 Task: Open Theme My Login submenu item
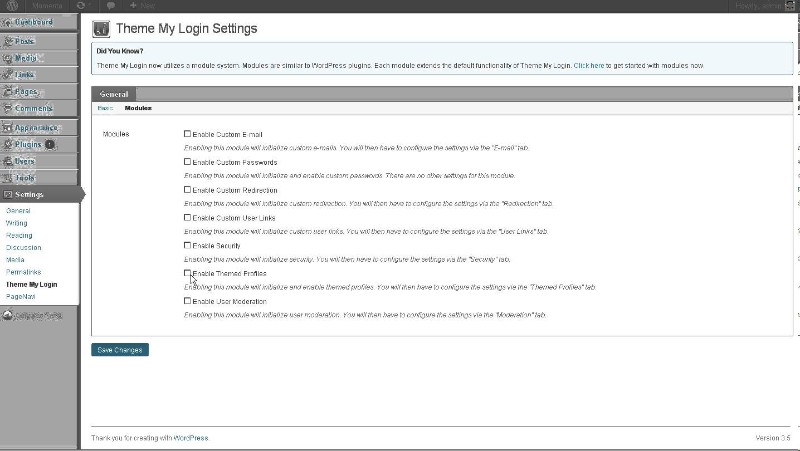coord(32,284)
